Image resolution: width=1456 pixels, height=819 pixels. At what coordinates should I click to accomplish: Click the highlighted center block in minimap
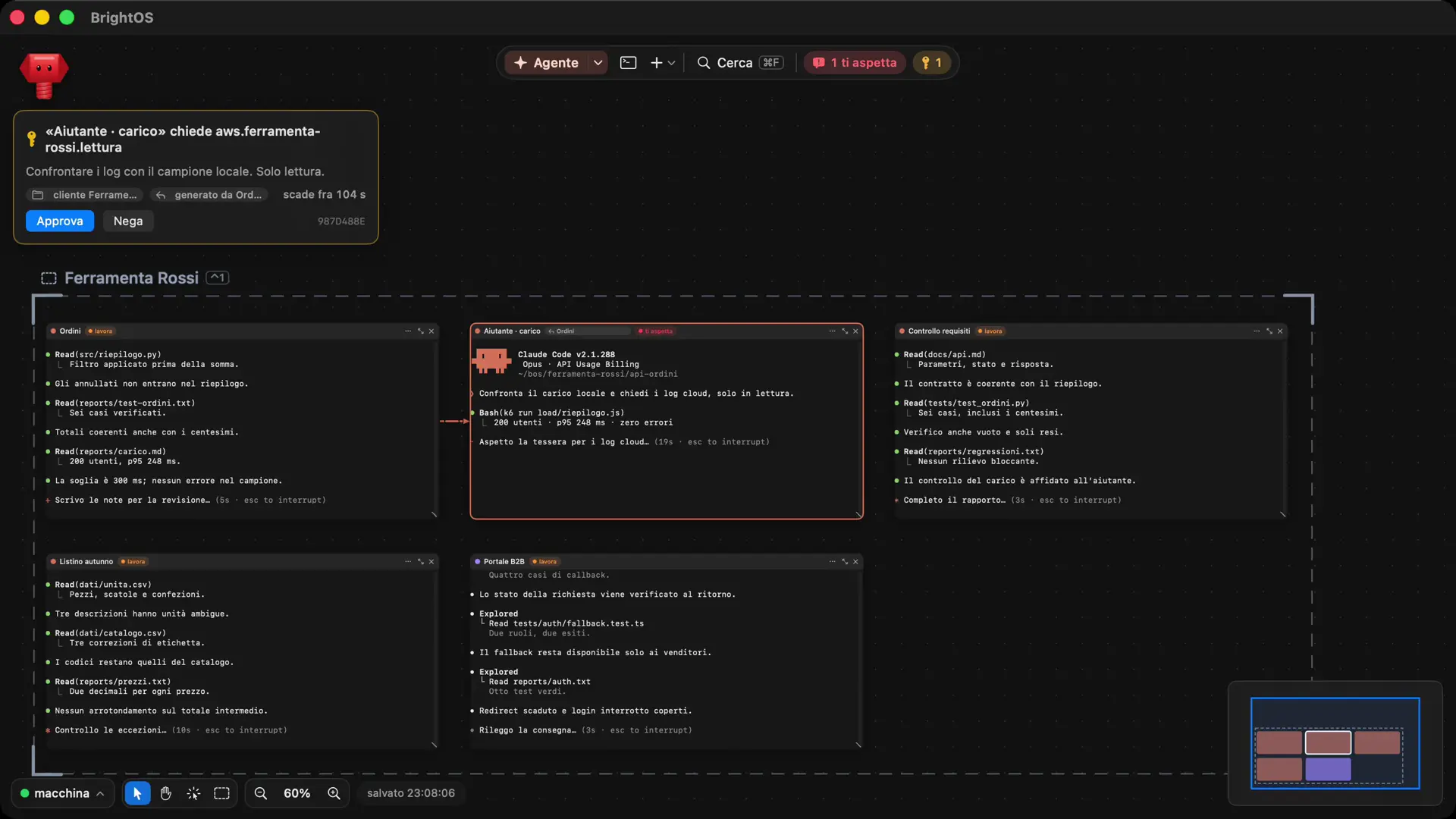[1328, 742]
